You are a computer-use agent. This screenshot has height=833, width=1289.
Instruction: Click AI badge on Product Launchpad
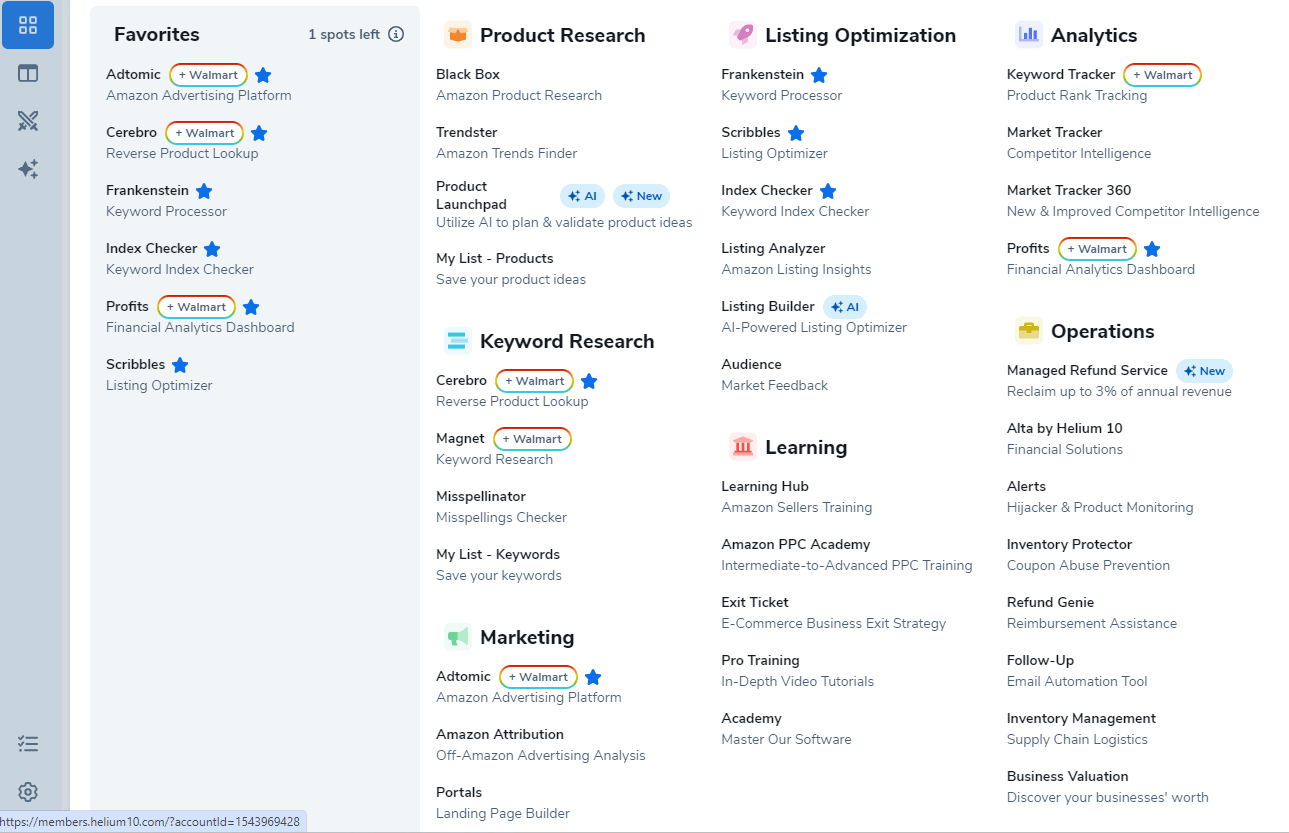coord(582,196)
